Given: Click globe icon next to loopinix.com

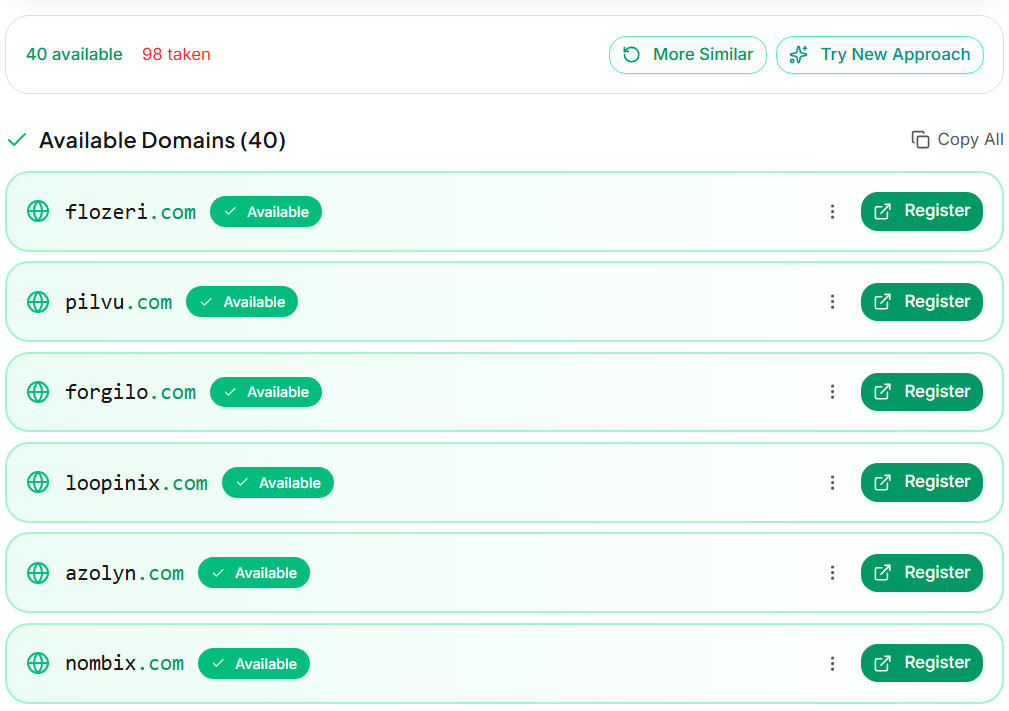Looking at the screenshot, I should pos(38,482).
